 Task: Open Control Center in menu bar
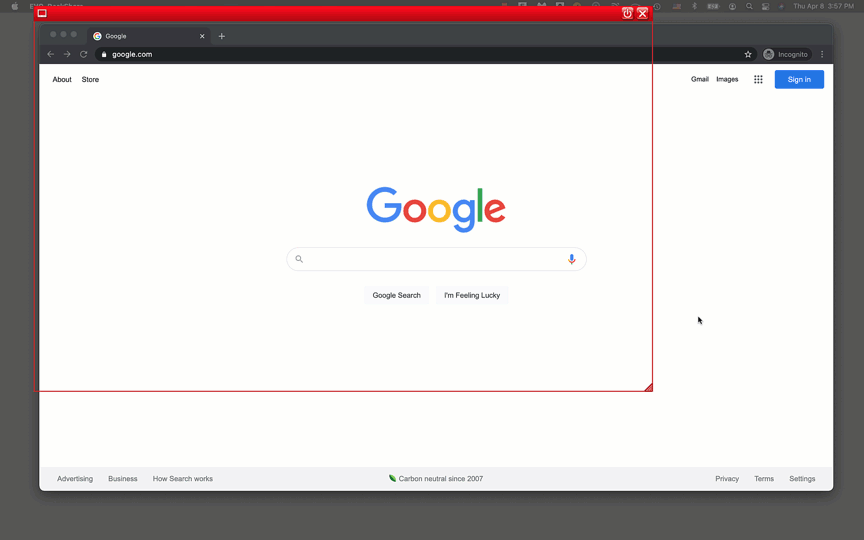tap(765, 6)
